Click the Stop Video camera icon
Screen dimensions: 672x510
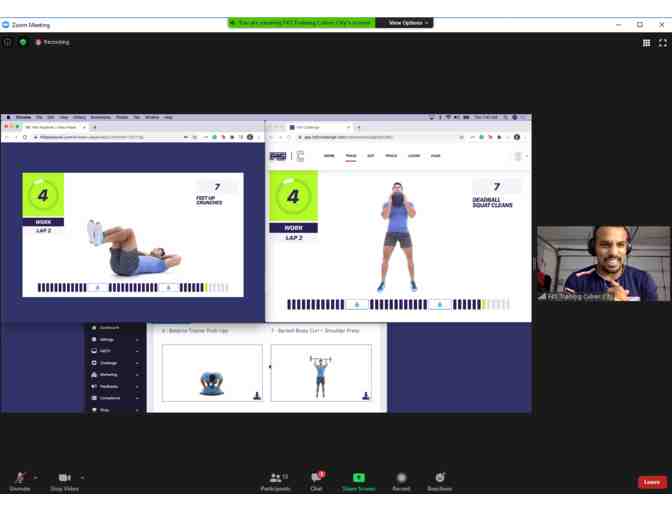(64, 478)
